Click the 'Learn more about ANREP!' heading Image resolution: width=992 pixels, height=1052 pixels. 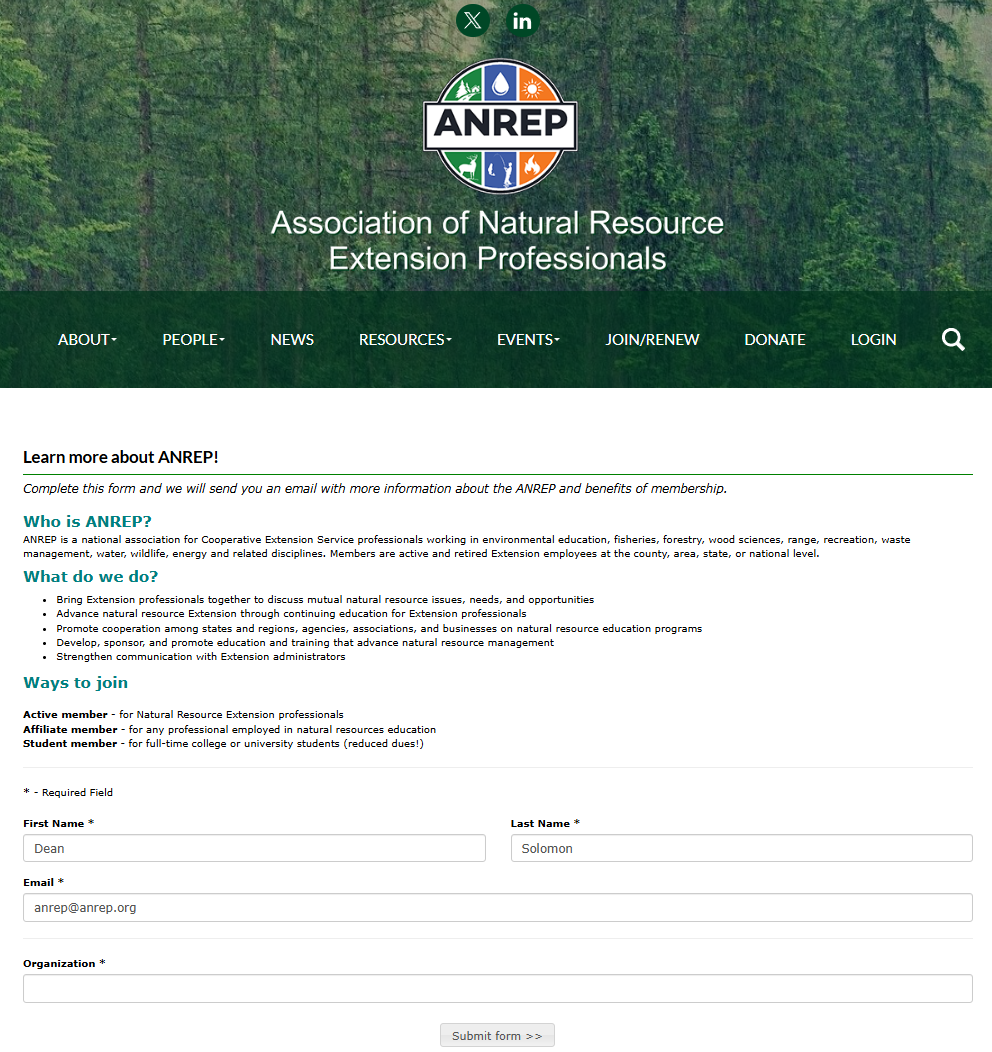[121, 457]
